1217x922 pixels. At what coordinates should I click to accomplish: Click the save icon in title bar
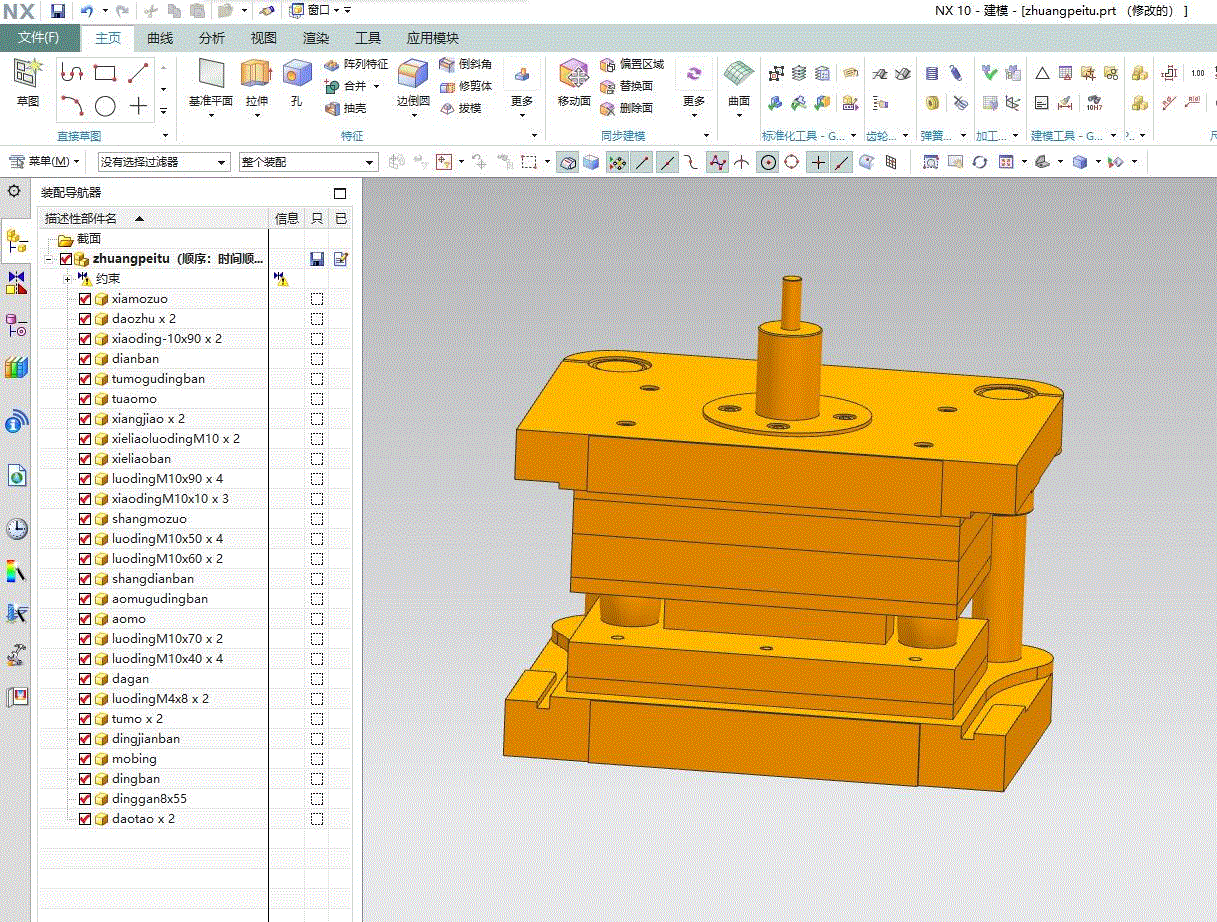click(58, 11)
